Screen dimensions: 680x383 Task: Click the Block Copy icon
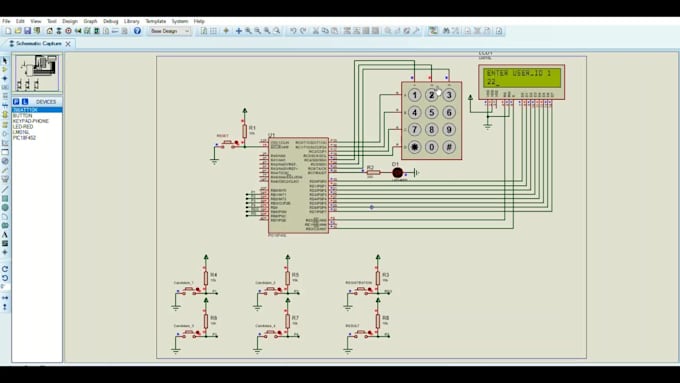347,31
